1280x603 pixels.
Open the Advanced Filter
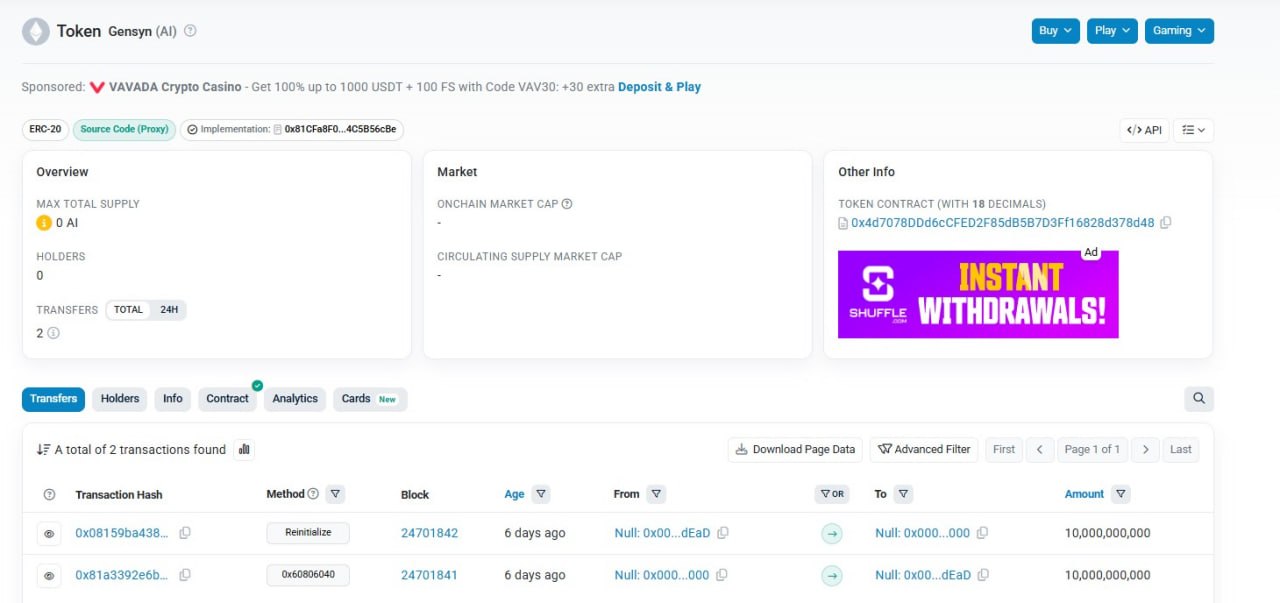[924, 450]
